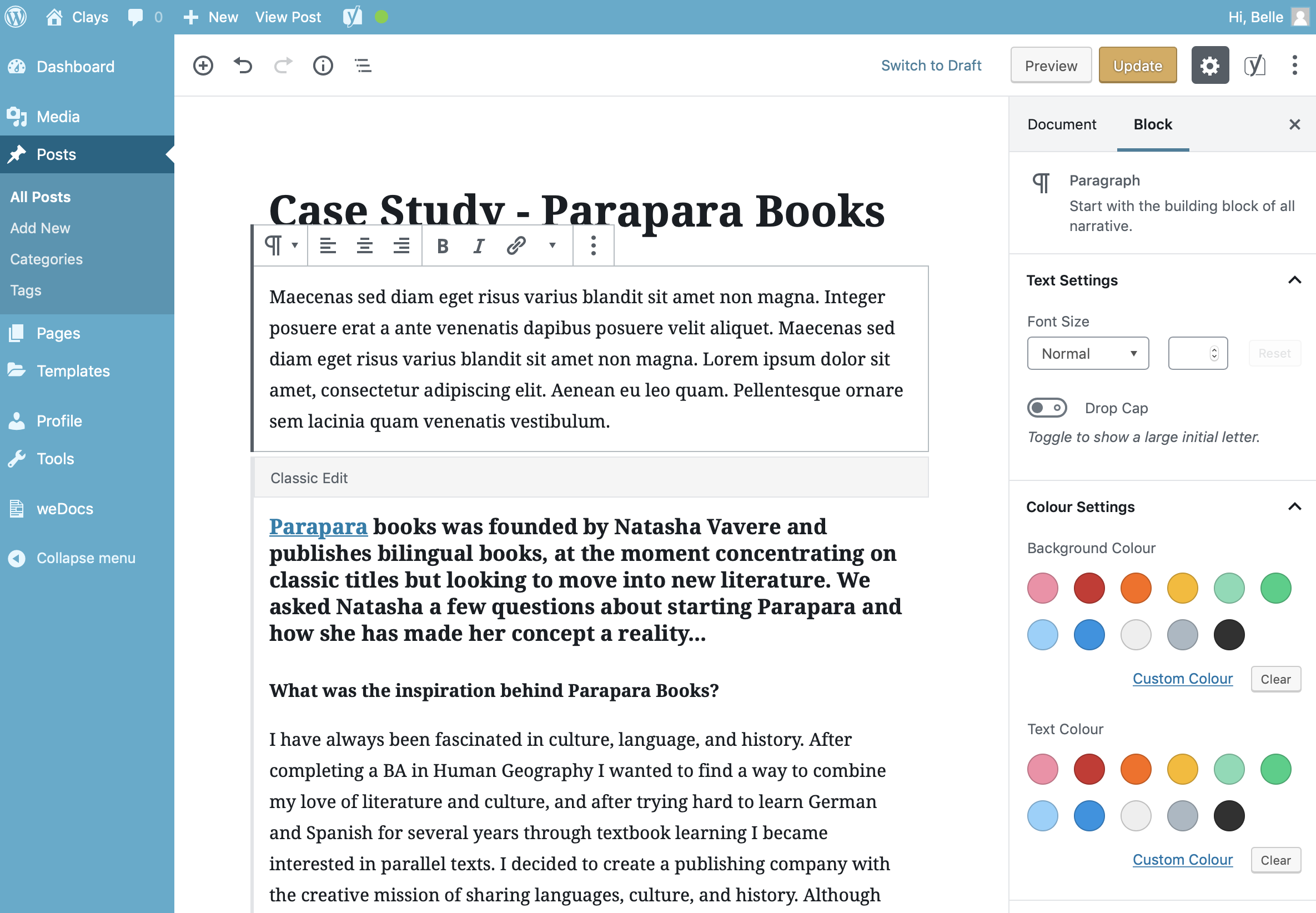Open block navigation list icon
This screenshot has width=1316, height=913.
363,65
